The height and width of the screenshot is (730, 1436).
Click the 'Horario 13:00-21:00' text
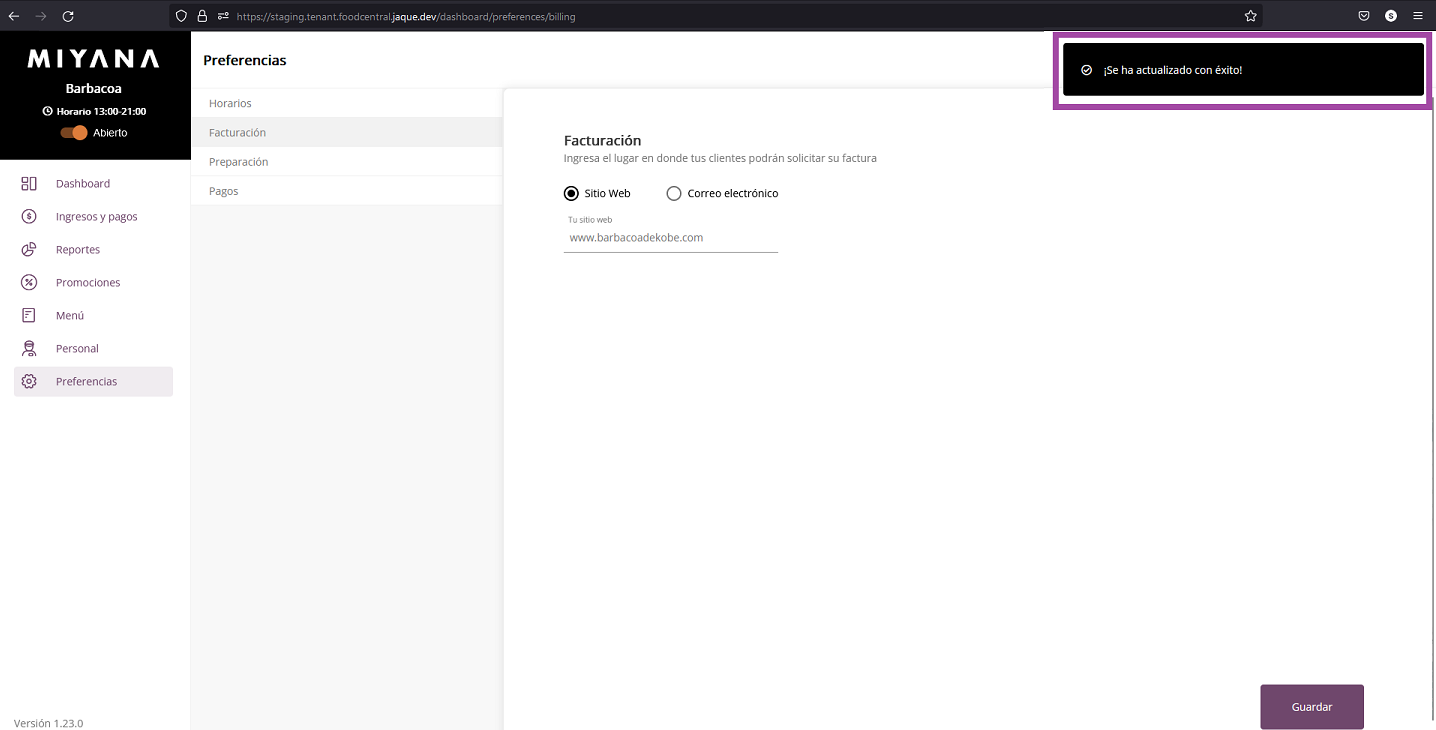[x=101, y=112]
